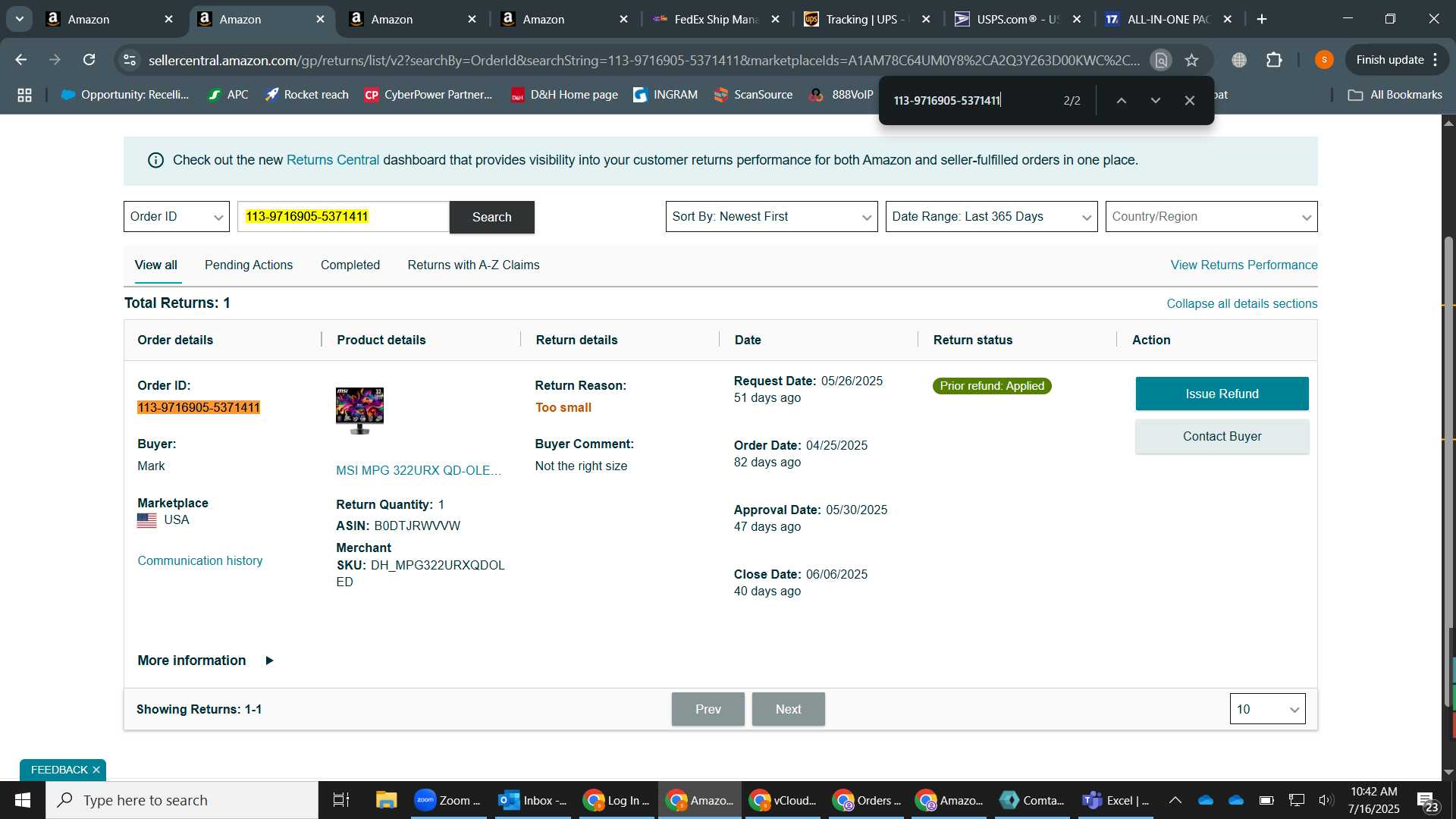Open the INGRAM bookmark
This screenshot has width=1456, height=819.
[666, 95]
